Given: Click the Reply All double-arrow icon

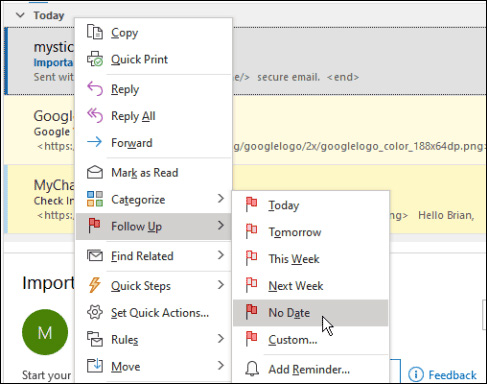Looking at the screenshot, I should pos(95,116).
